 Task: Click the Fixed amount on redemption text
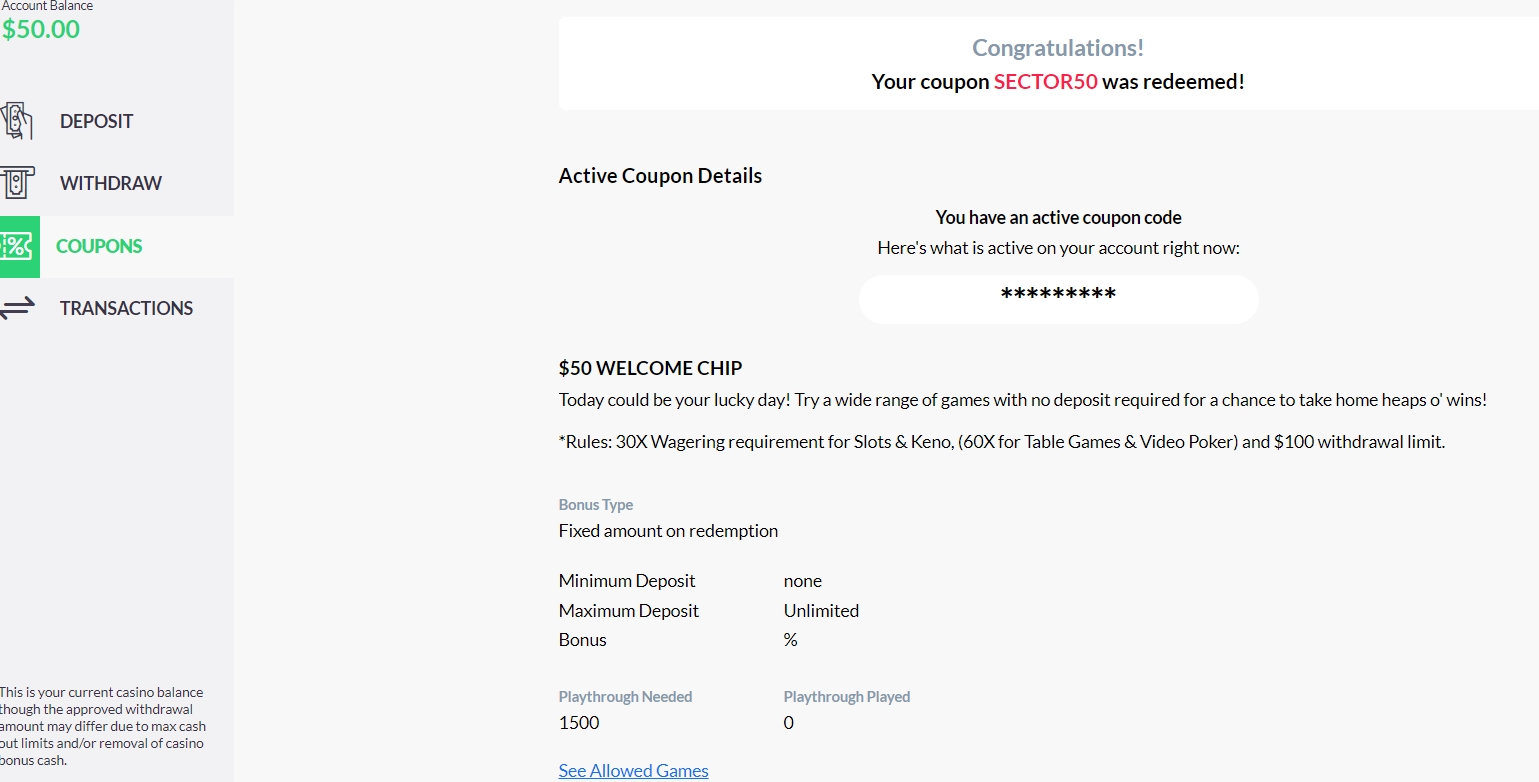click(x=668, y=530)
